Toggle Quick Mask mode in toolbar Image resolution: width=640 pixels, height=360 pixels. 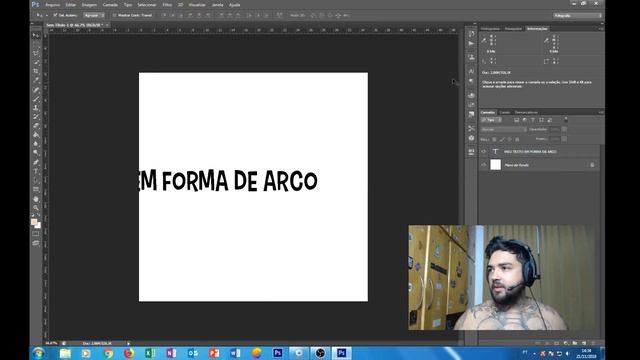36,234
